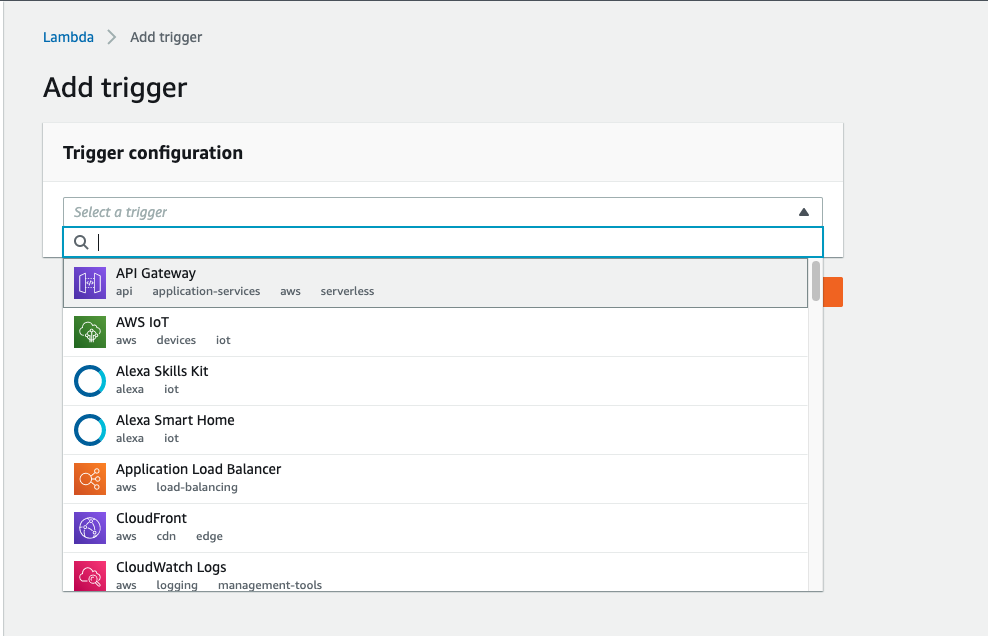This screenshot has height=636, width=988.
Task: Pick the Alexa Skills Kit trigger option
Action: point(162,371)
